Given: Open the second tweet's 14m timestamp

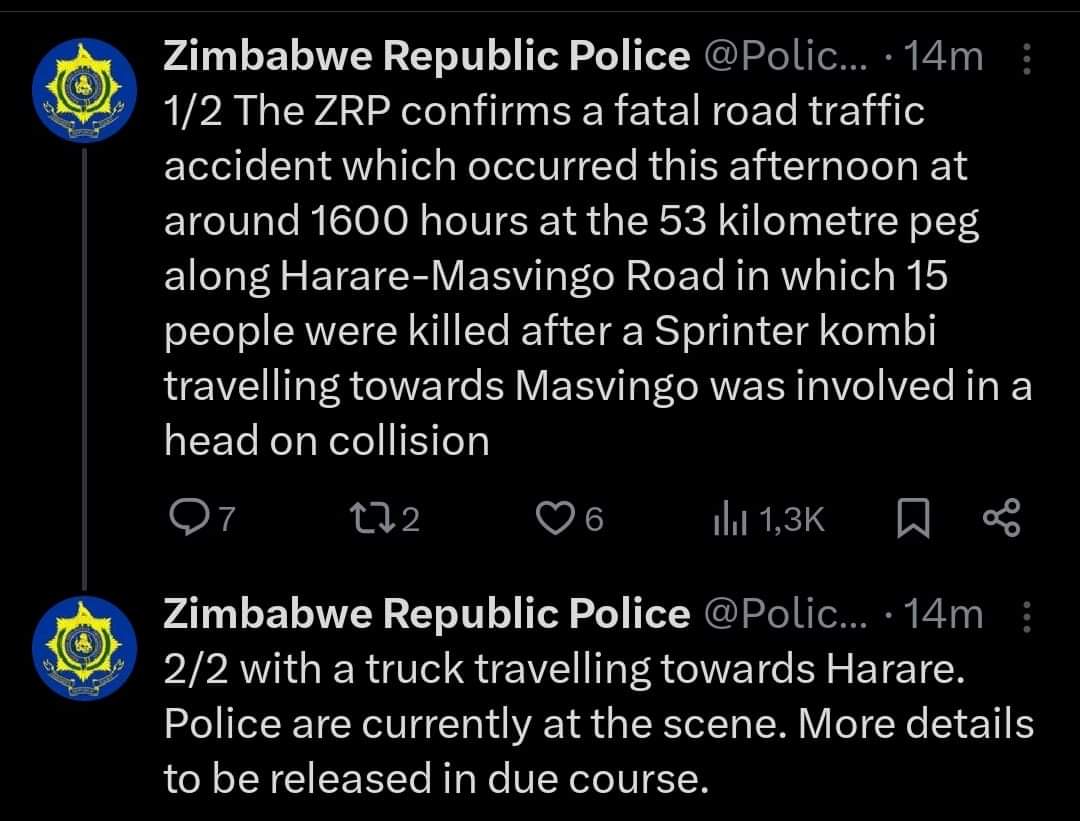Looking at the screenshot, I should (x=943, y=614).
